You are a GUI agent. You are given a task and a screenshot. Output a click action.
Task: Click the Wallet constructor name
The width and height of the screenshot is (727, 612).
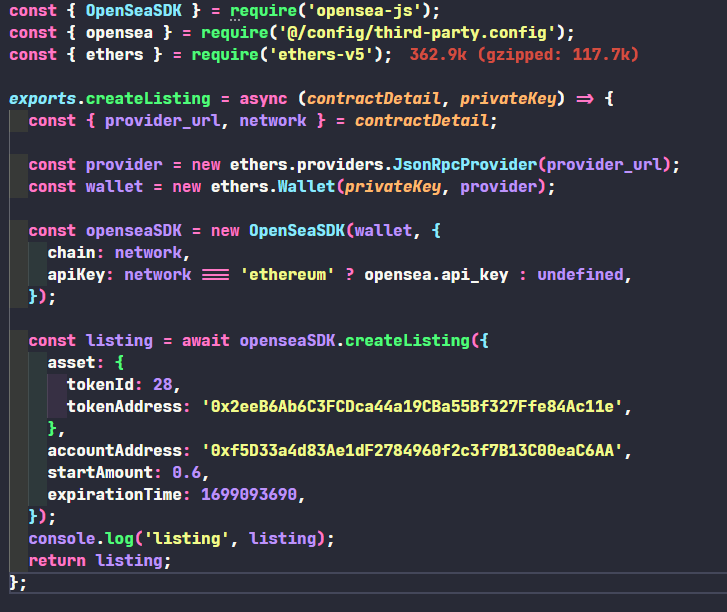coord(306,187)
